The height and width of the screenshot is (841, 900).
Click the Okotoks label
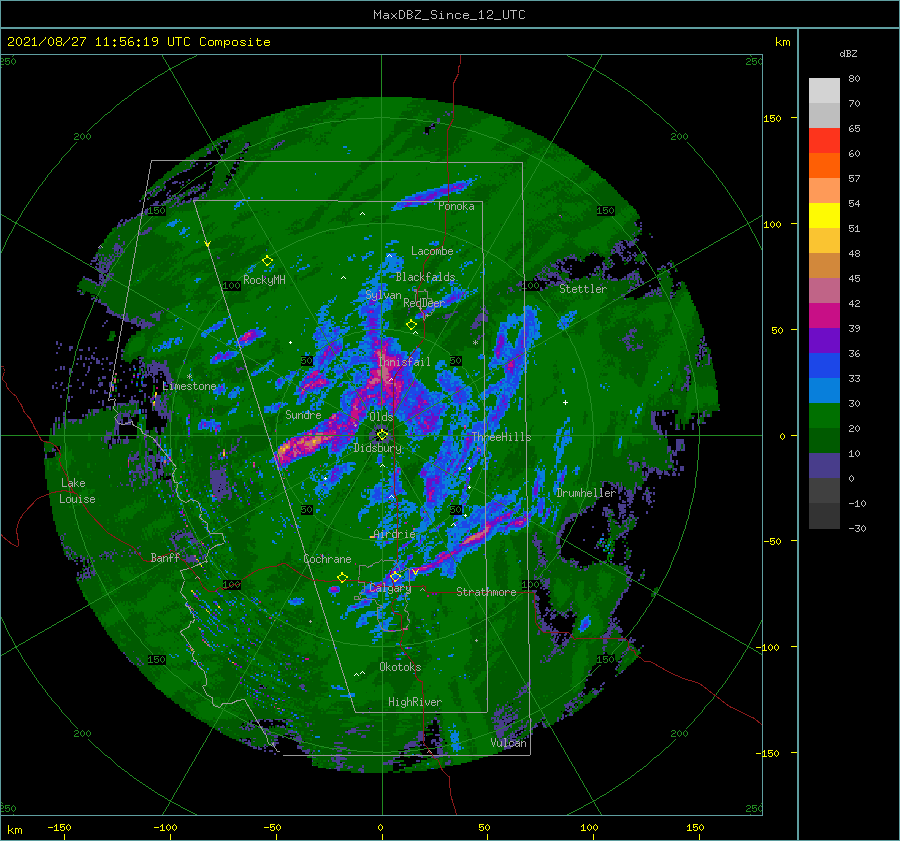pos(400,667)
